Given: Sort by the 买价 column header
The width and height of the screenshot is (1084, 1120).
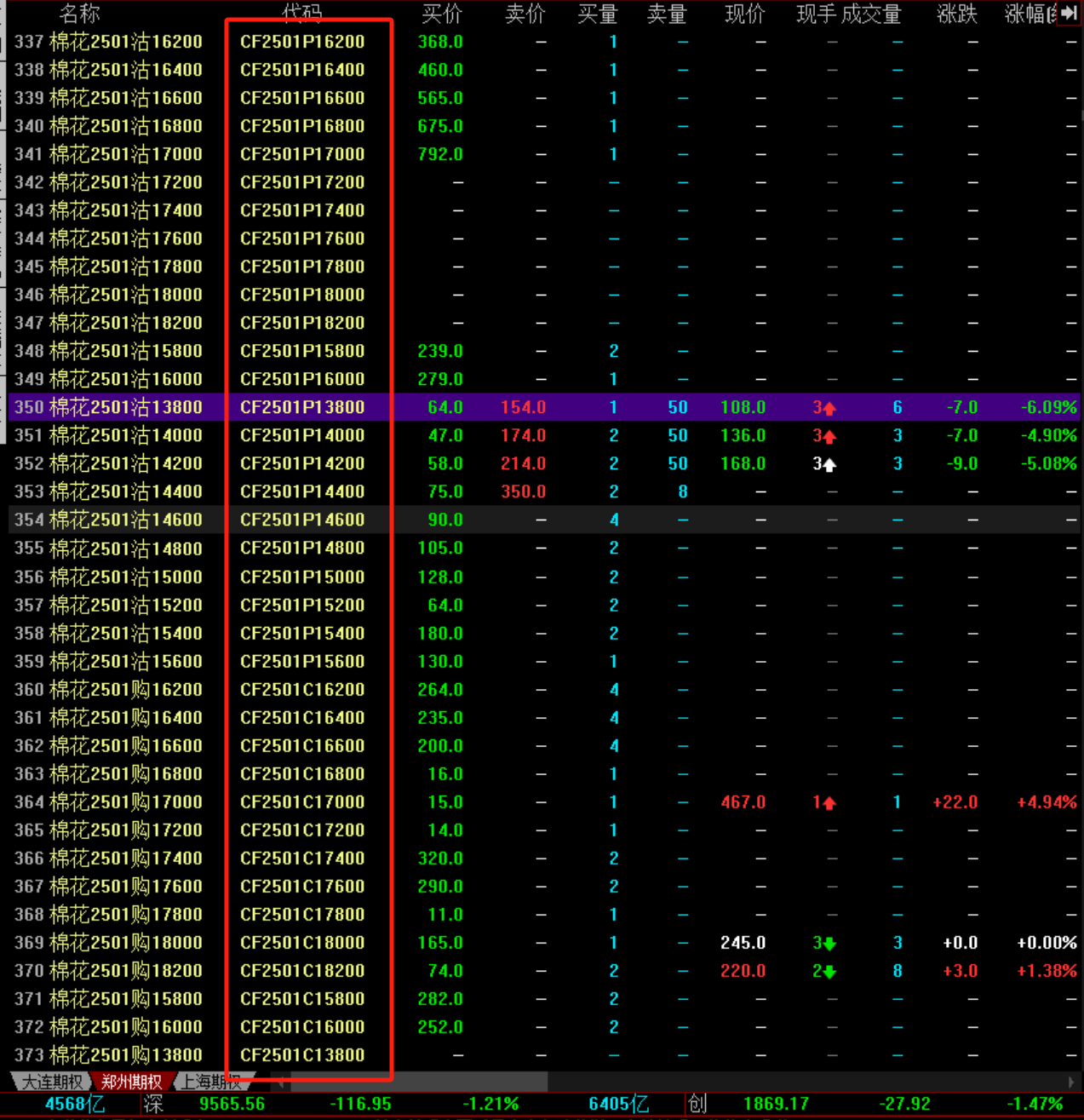Looking at the screenshot, I should (442, 14).
